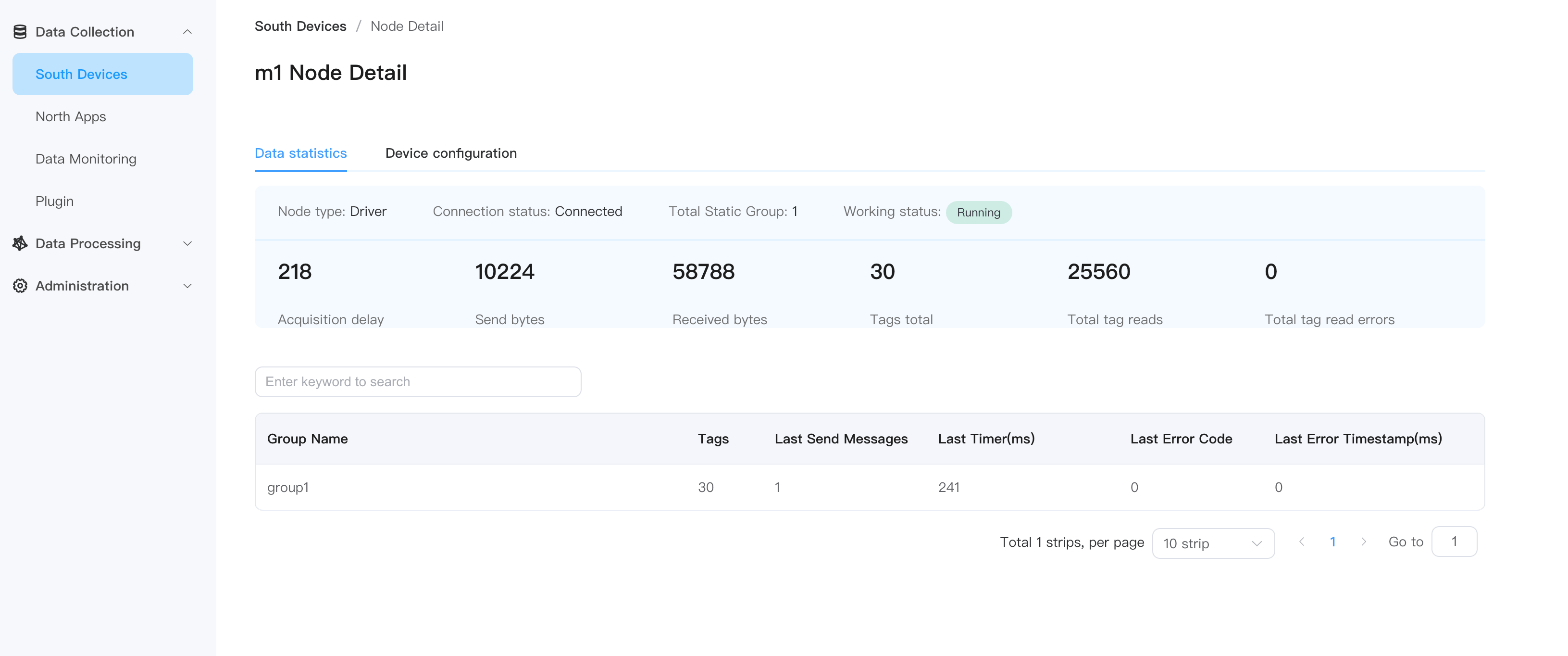Expand the Data Processing menu chevron
This screenshot has height=656, width=1568.
[187, 244]
